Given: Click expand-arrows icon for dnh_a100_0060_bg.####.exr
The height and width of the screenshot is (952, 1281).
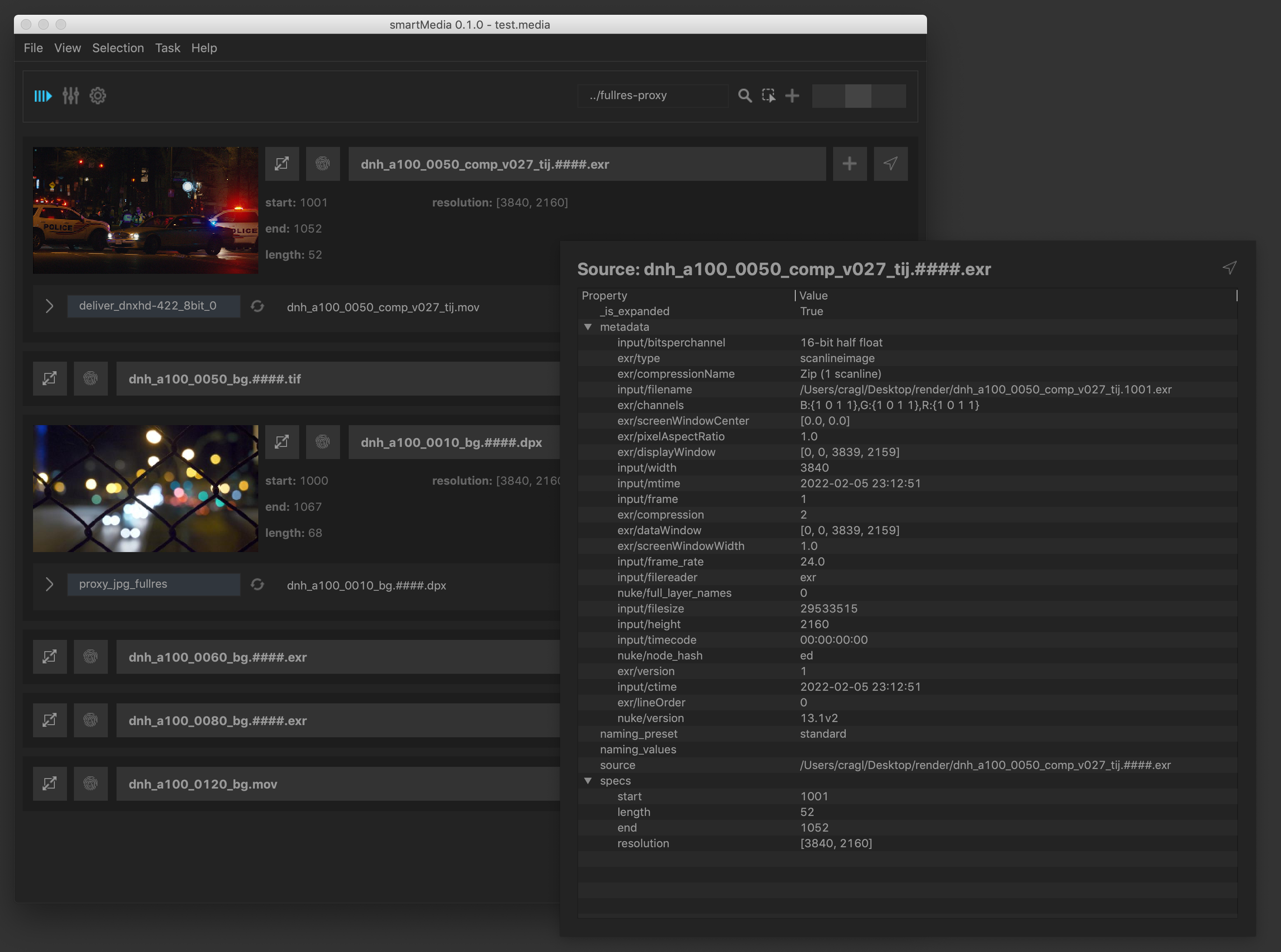Looking at the screenshot, I should coord(50,656).
